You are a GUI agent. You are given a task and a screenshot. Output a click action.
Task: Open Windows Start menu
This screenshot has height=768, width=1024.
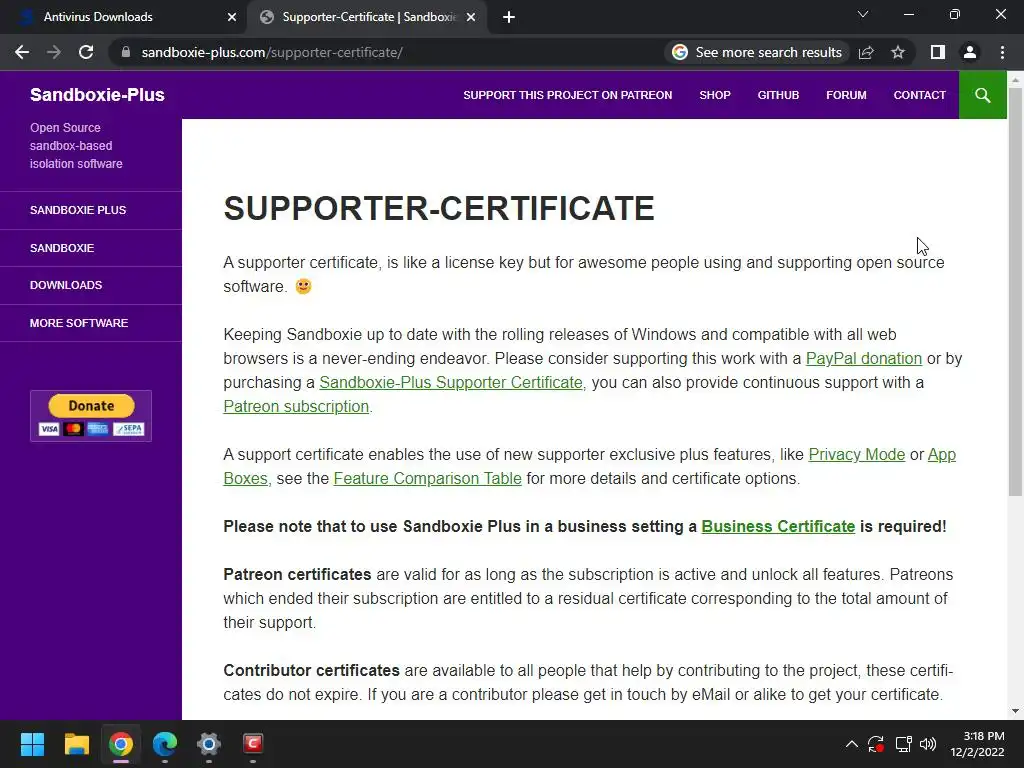[x=32, y=744]
